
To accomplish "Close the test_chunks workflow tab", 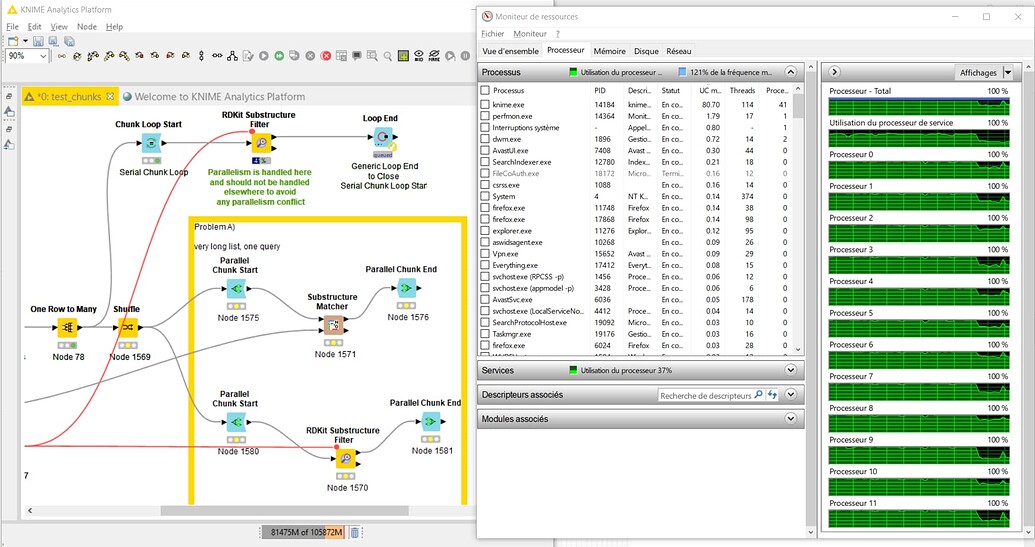I will 110,96.
